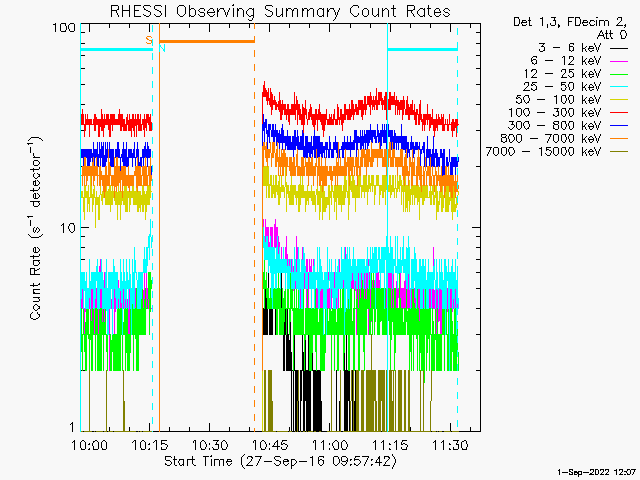Select the '300 - 800 keV' legend label
The width and height of the screenshot is (640, 480).
(x=555, y=126)
